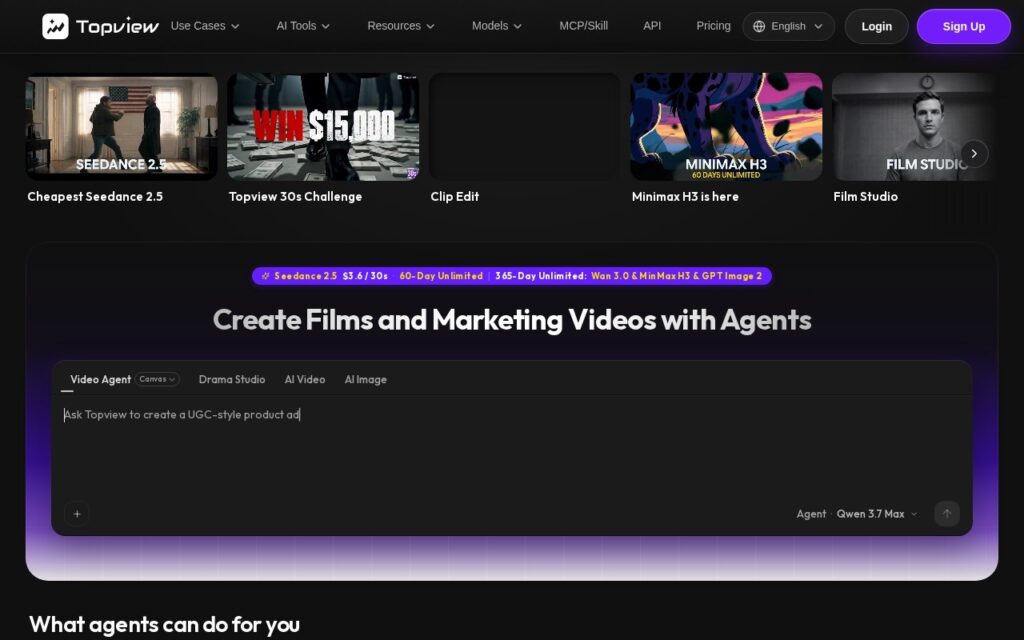Click the 'Create Films and Marketing Videos' heading

(x=512, y=320)
